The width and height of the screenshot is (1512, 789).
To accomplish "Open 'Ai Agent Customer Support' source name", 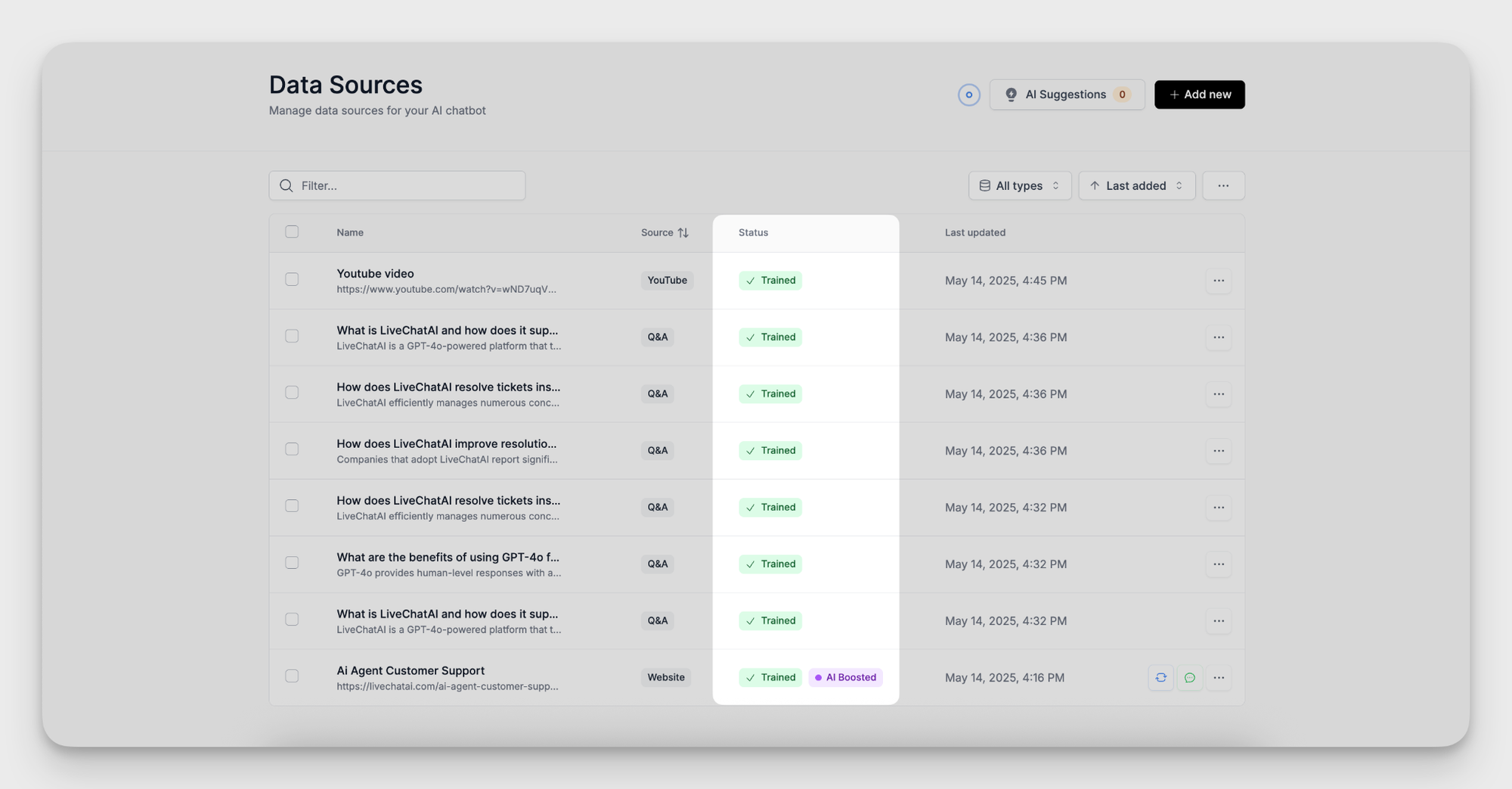I will coord(411,670).
